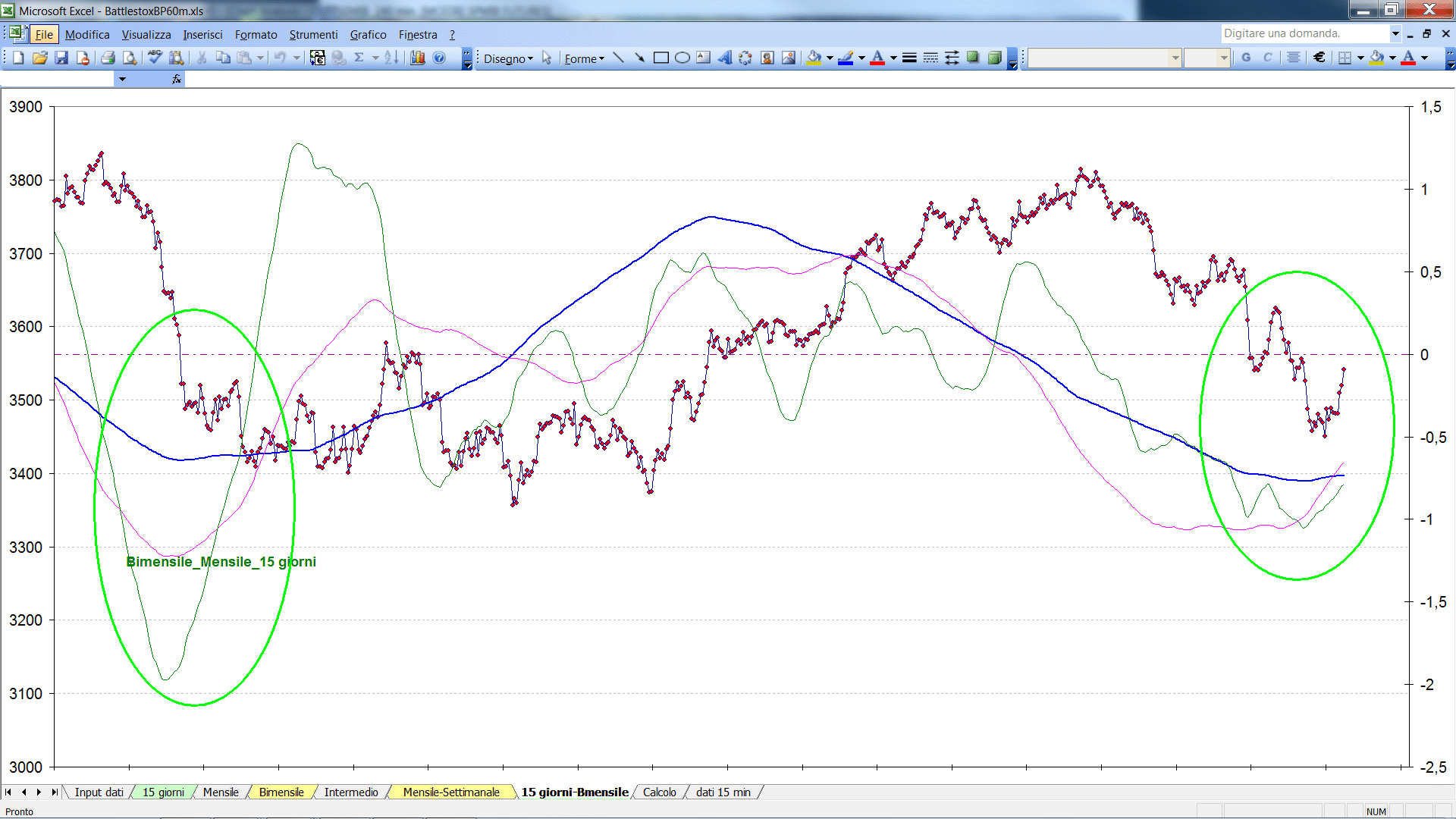Go to the last sheet tab arrow
1456x819 pixels.
coord(54,792)
